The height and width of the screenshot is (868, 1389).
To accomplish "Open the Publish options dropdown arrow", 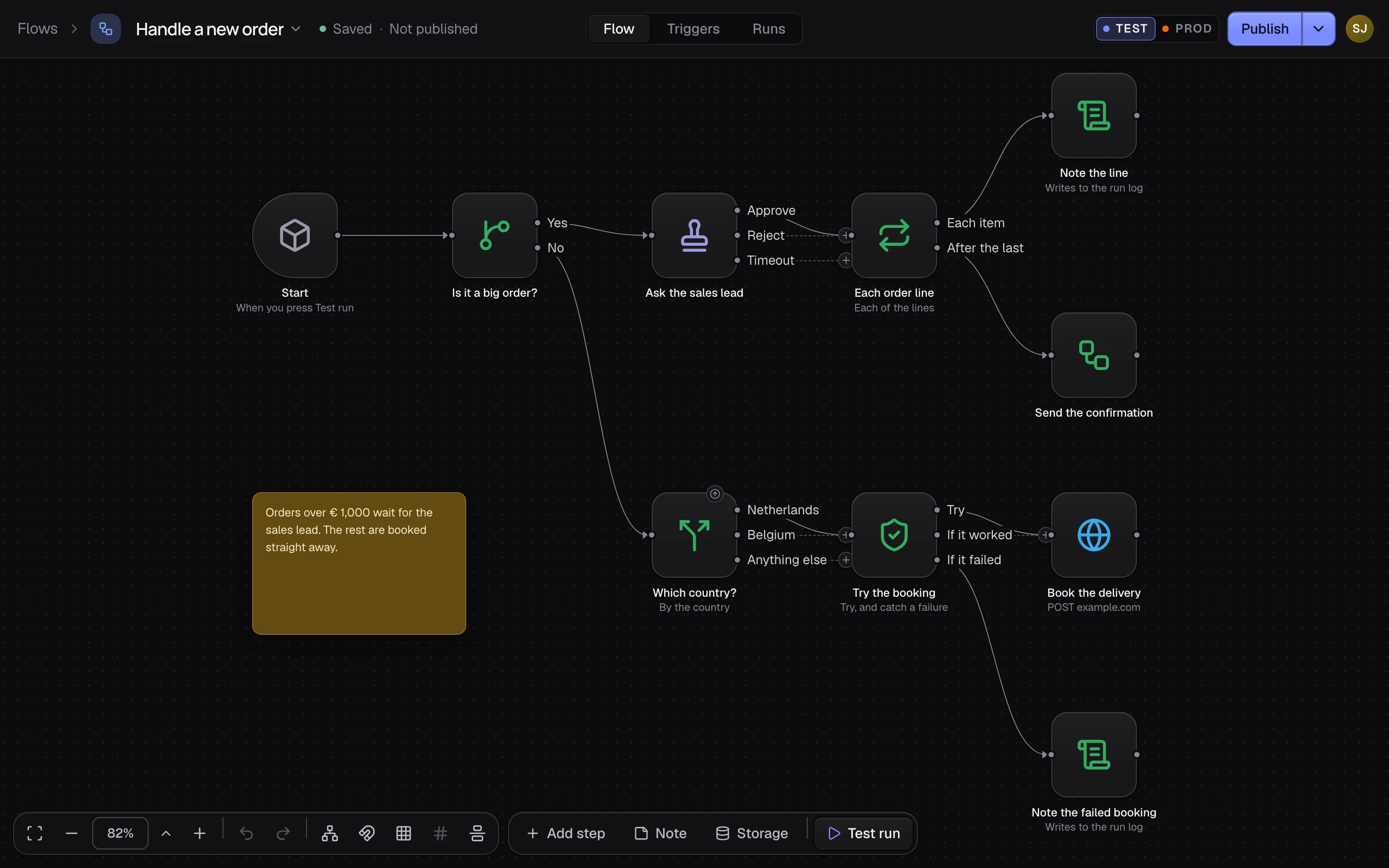I will (1318, 29).
